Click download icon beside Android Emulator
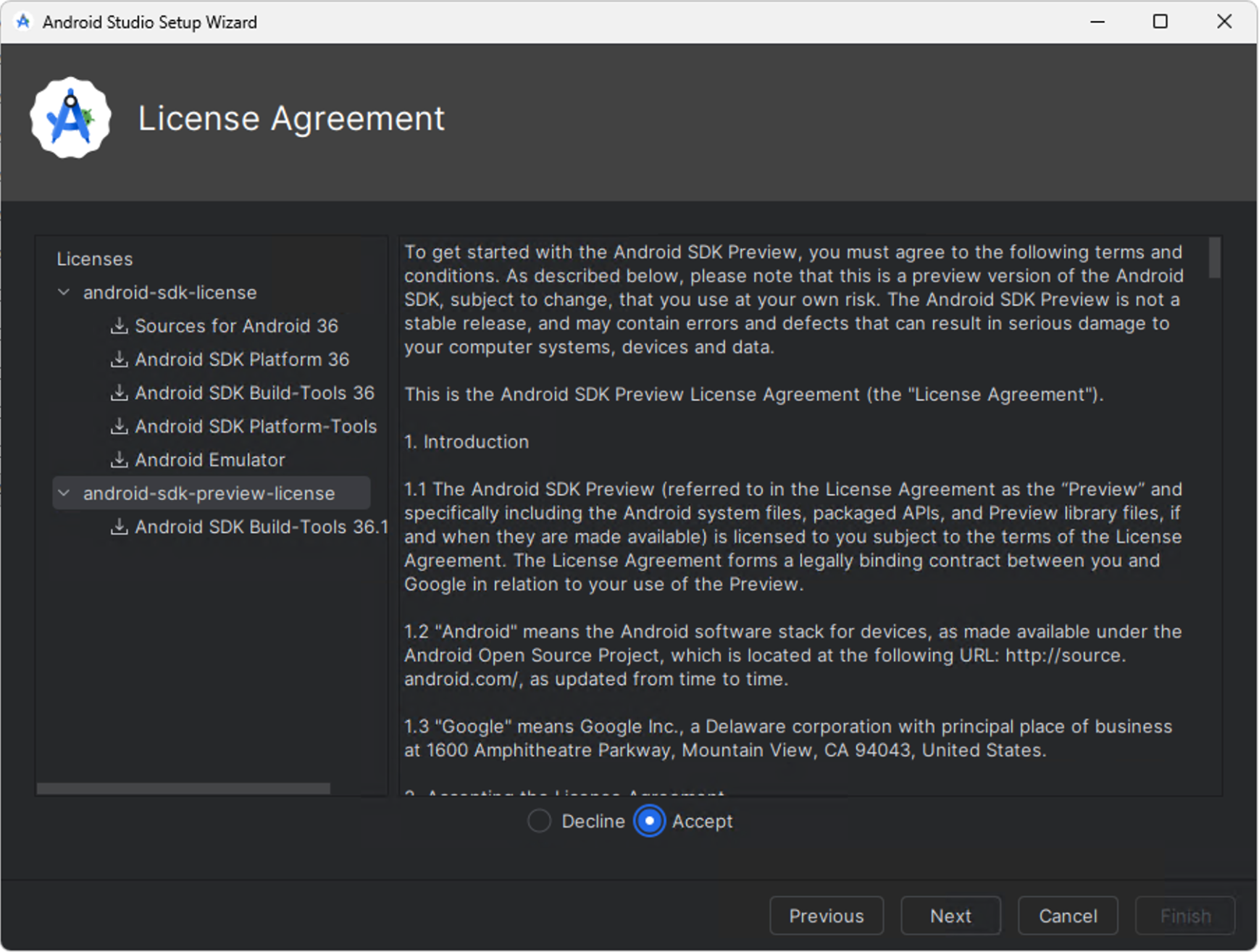The image size is (1259, 952). click(119, 459)
